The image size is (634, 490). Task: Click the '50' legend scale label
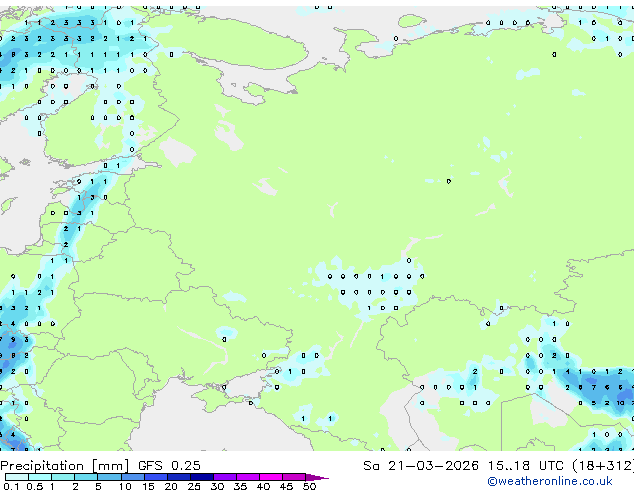pyautogui.click(x=309, y=486)
